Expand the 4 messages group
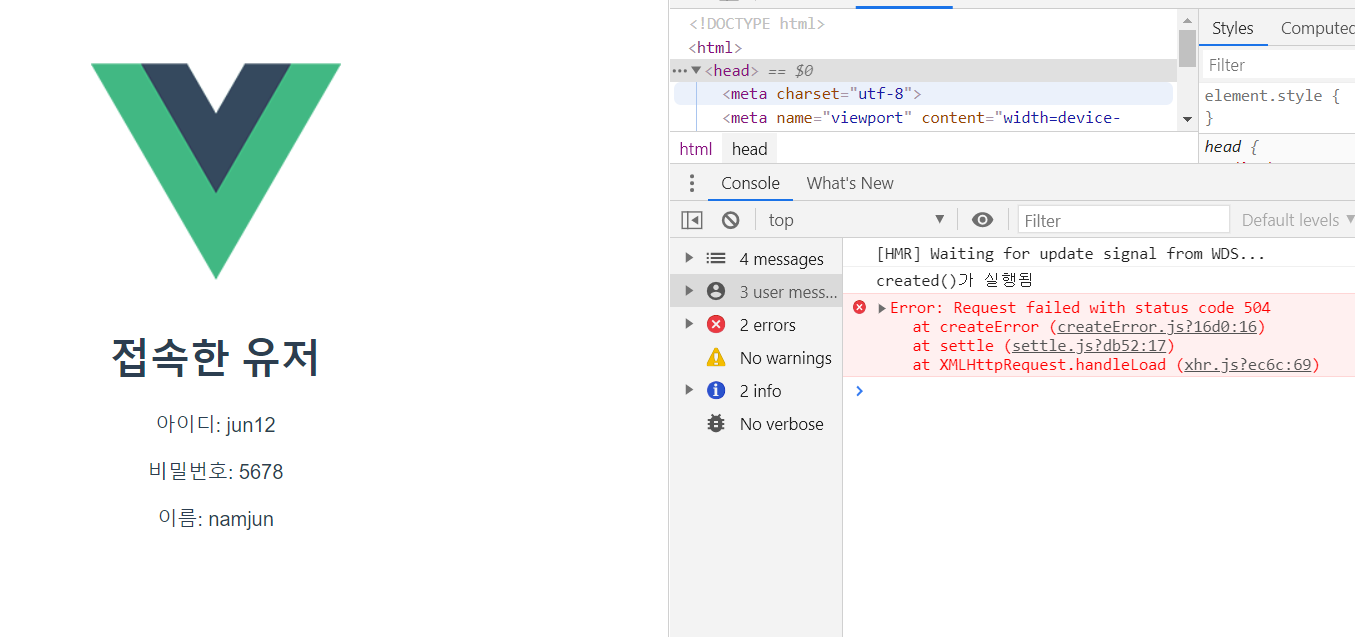The height and width of the screenshot is (637, 1355). pyautogui.click(x=689, y=258)
